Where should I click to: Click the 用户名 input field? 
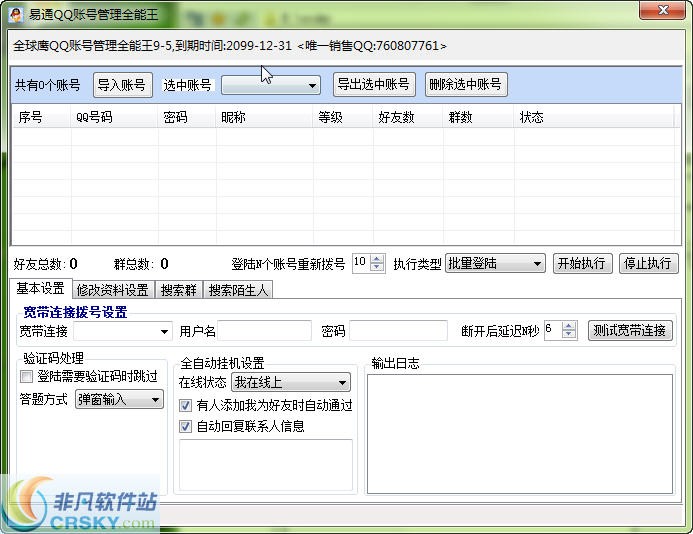click(264, 331)
